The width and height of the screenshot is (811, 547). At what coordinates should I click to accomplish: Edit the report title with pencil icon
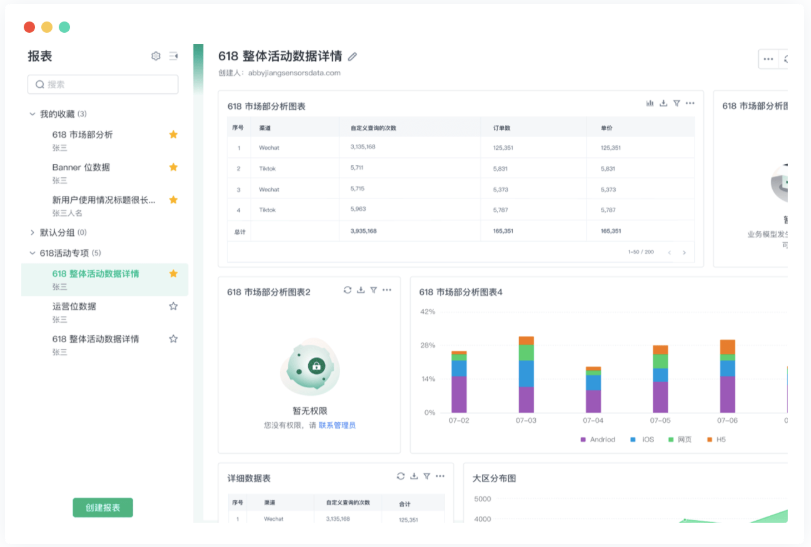[x=352, y=56]
